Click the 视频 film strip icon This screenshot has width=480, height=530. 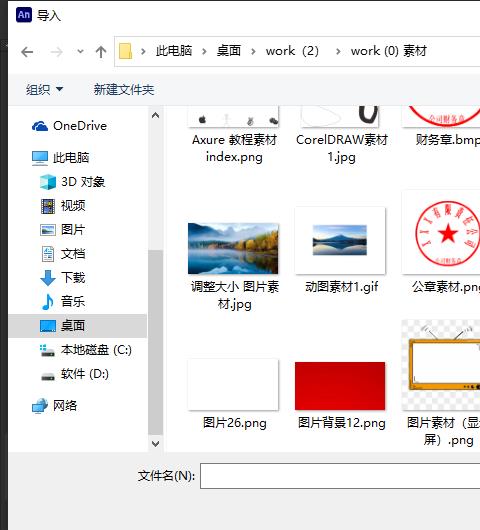click(48, 206)
